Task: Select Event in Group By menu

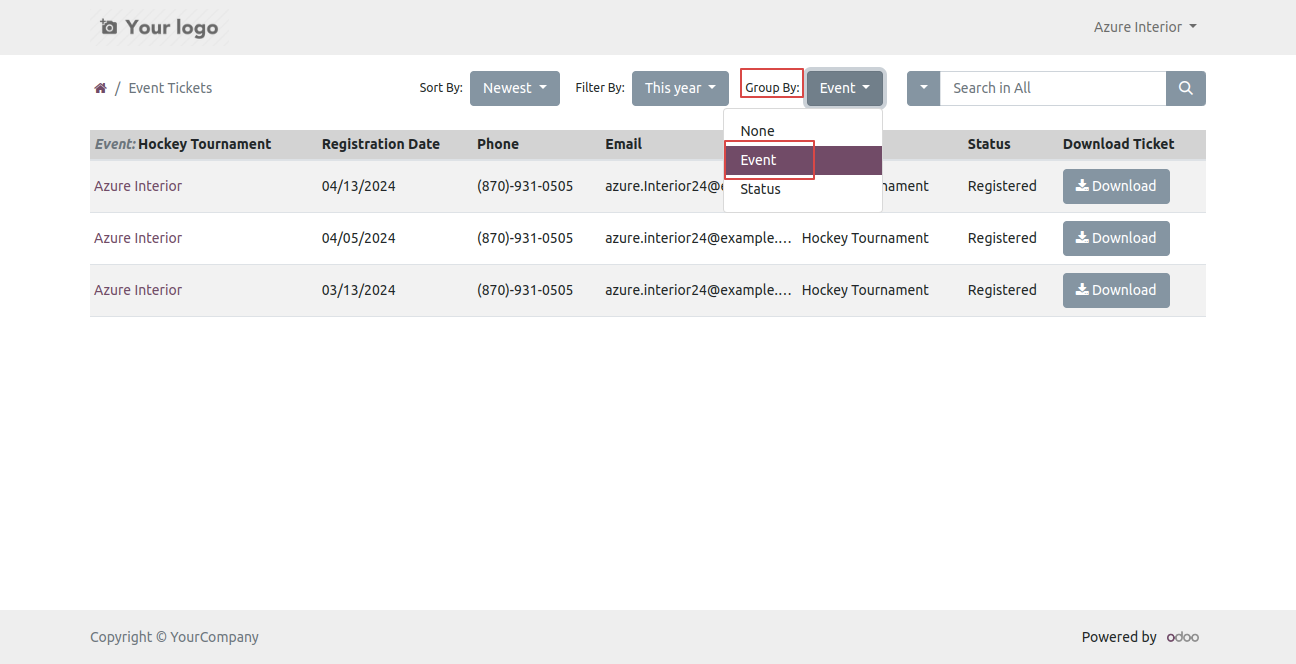Action: pyautogui.click(x=803, y=160)
